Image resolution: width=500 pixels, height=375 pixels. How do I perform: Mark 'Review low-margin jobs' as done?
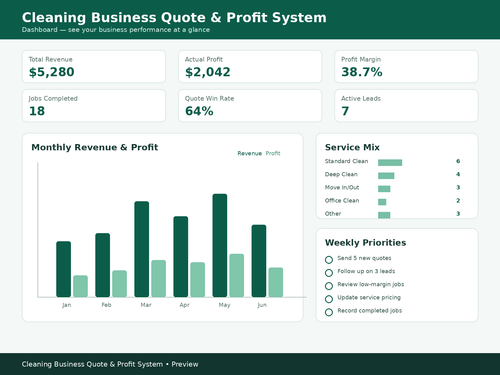tap(329, 286)
